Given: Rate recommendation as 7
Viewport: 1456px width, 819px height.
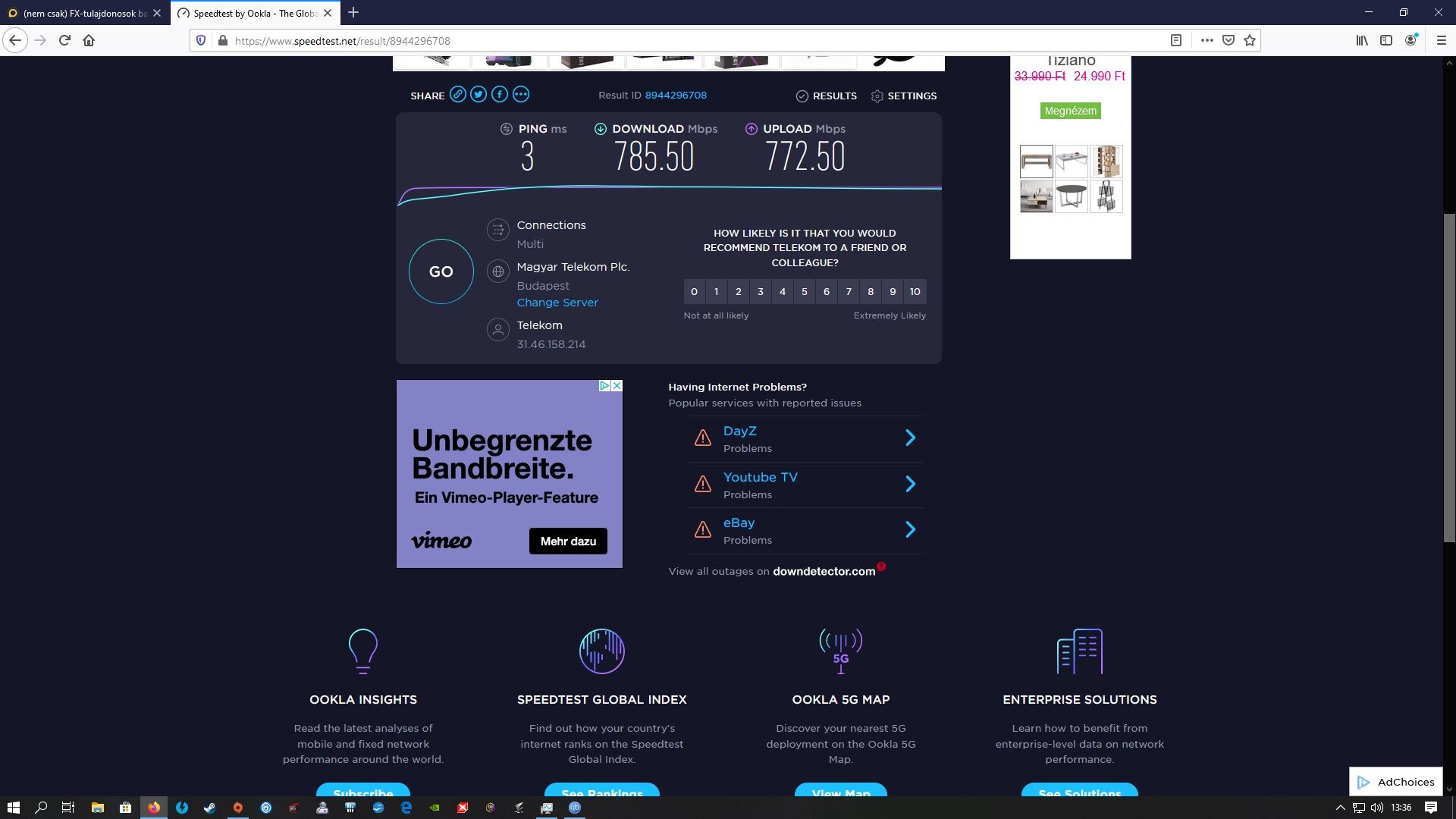Looking at the screenshot, I should tap(849, 292).
